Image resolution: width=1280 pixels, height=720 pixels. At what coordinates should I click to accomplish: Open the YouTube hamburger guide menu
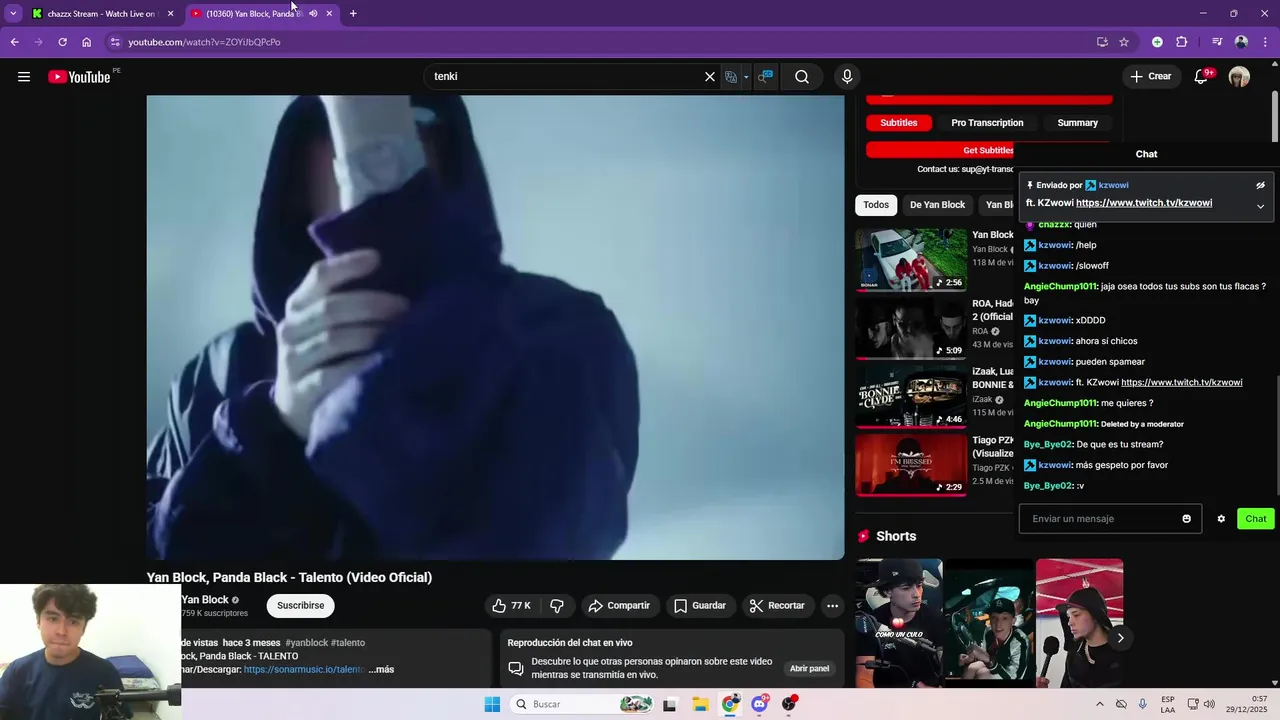[24, 77]
